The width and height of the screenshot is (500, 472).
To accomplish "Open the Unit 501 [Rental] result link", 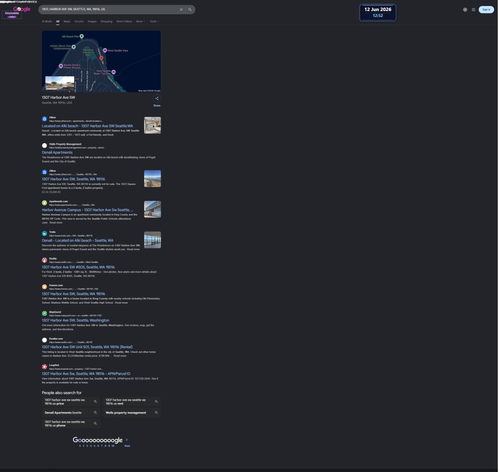I will pyautogui.click(x=87, y=347).
